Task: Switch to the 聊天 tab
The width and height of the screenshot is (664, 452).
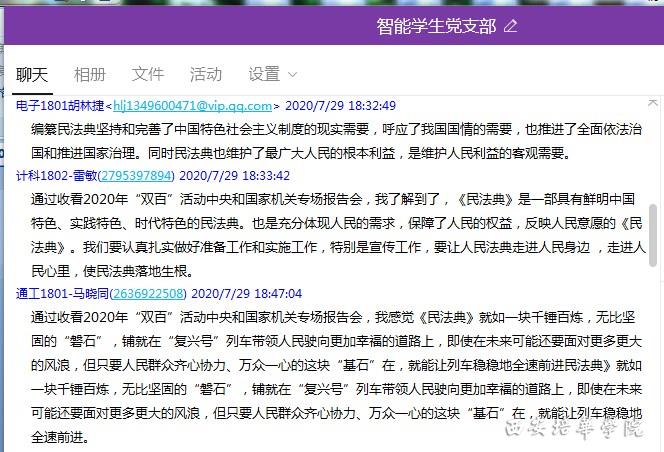Action: coord(31,74)
